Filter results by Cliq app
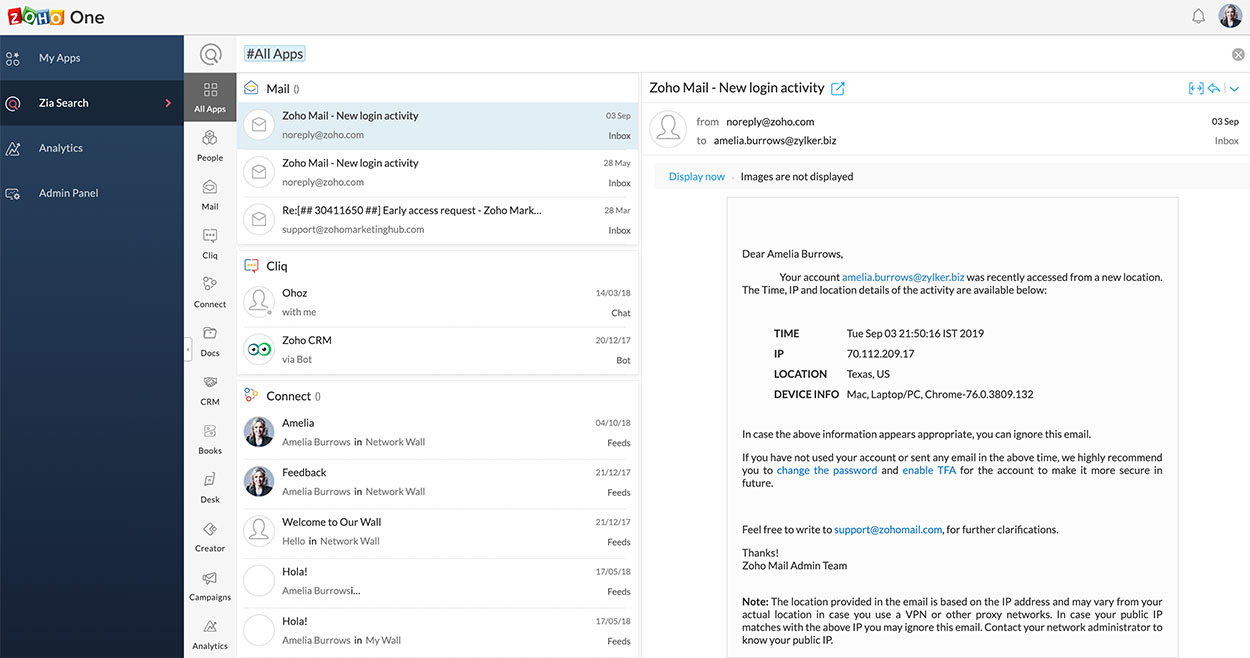 click(210, 243)
